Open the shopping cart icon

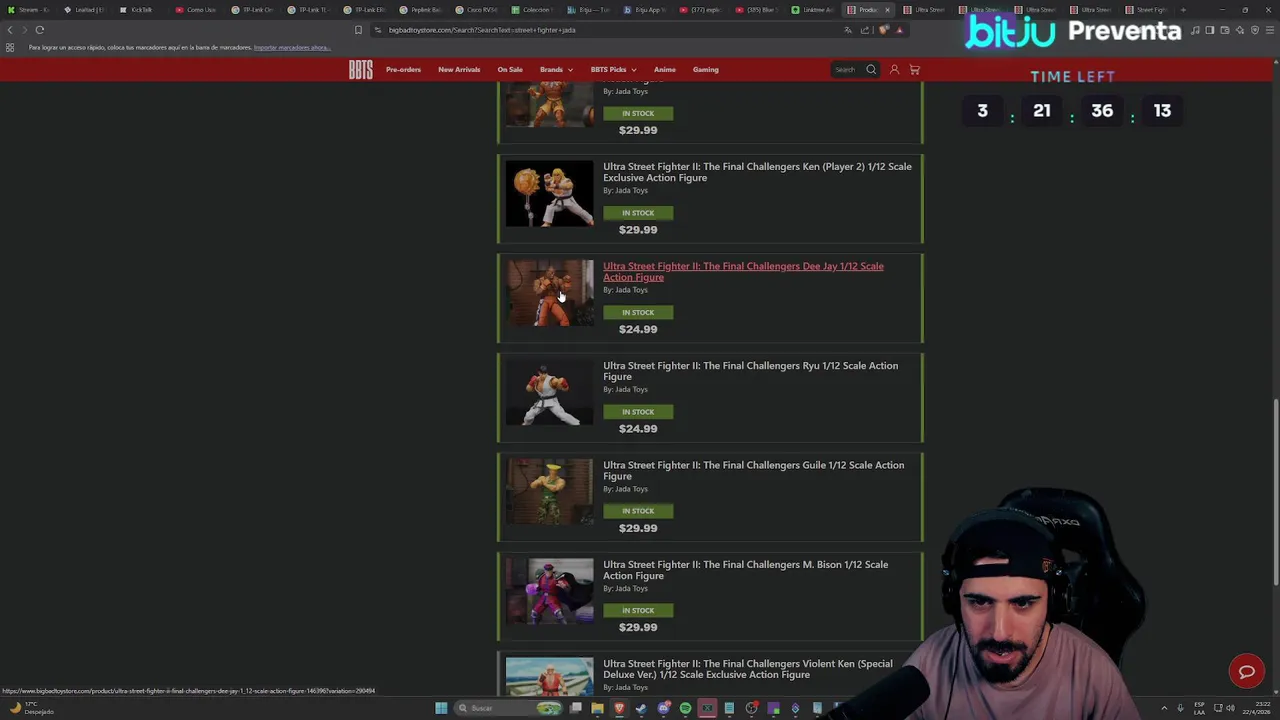click(914, 70)
